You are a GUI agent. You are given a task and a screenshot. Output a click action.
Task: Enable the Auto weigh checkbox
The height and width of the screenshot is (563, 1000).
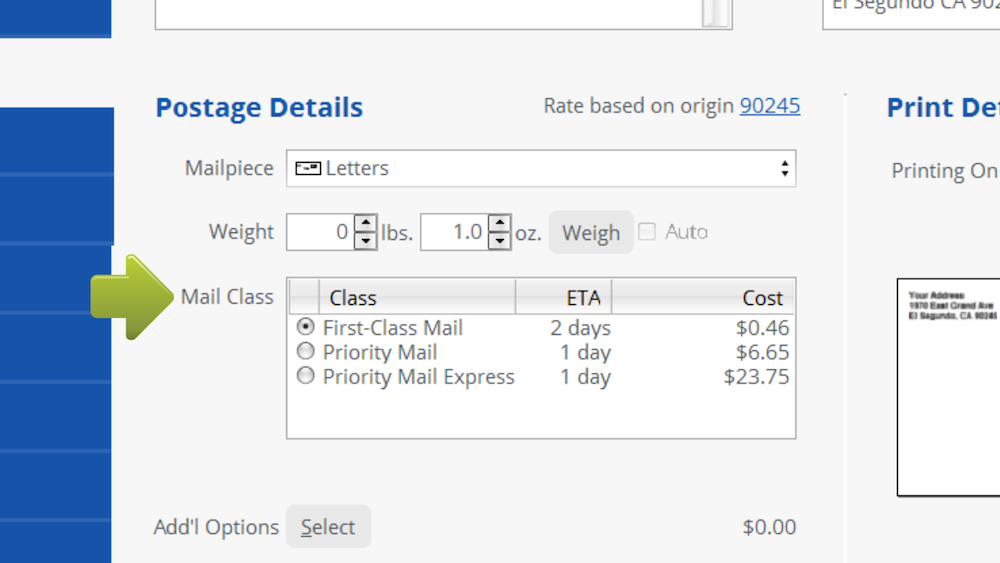click(647, 232)
